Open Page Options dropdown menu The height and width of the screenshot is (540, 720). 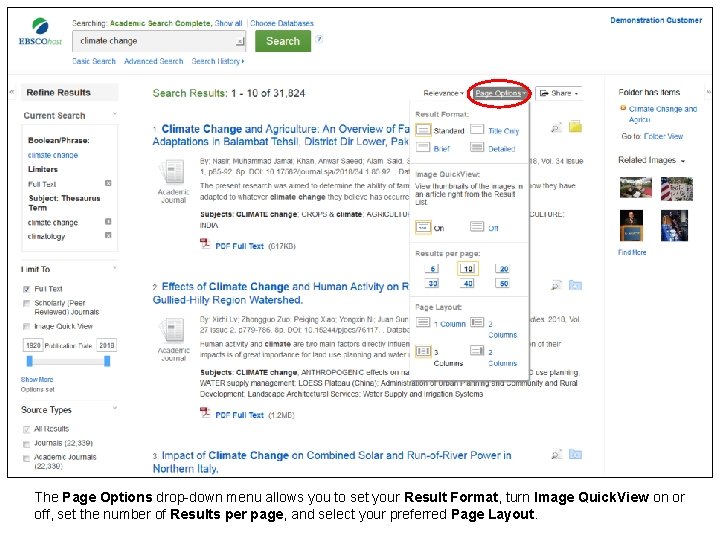(x=500, y=93)
